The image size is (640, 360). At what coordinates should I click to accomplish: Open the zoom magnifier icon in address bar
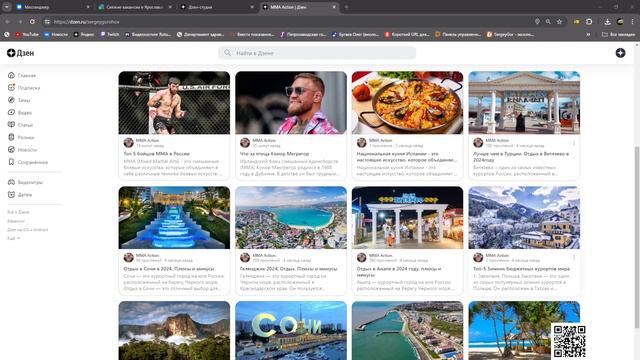[548, 22]
